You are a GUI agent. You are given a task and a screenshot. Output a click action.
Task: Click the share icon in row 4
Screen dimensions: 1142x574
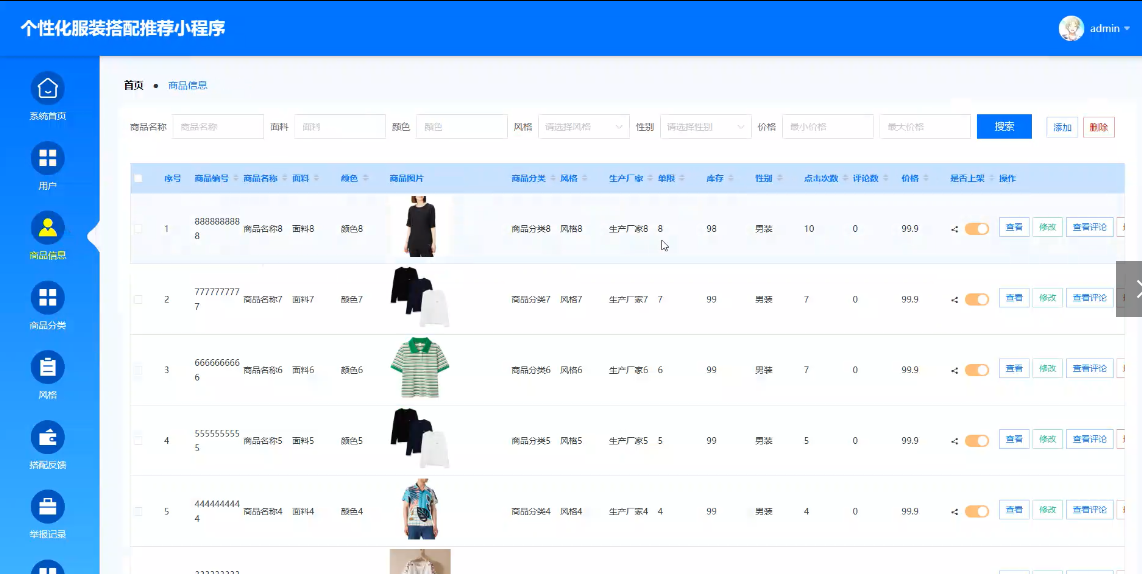(955, 441)
